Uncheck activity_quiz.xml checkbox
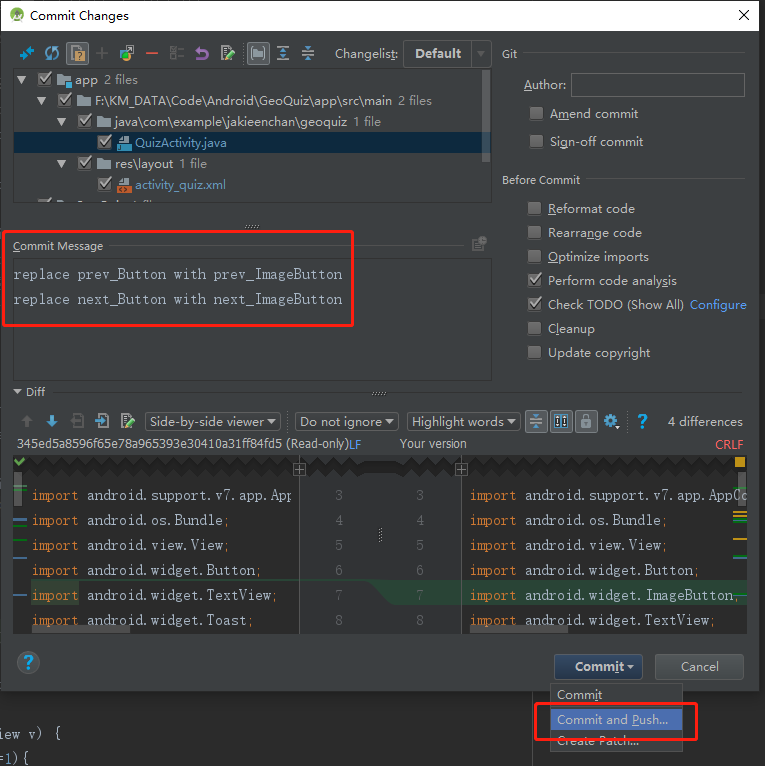Viewport: 765px width, 766px height. 105,184
